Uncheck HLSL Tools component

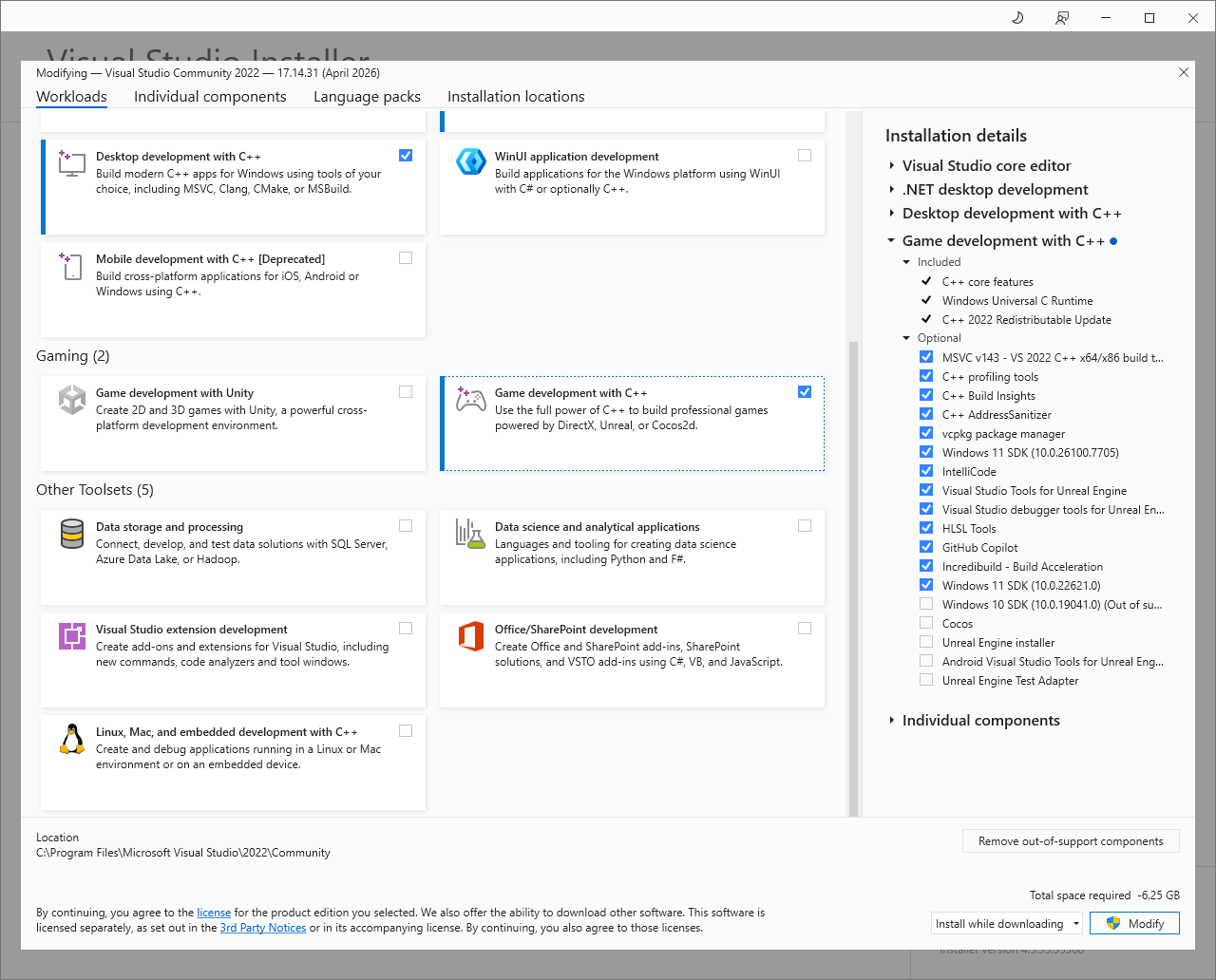click(x=926, y=528)
